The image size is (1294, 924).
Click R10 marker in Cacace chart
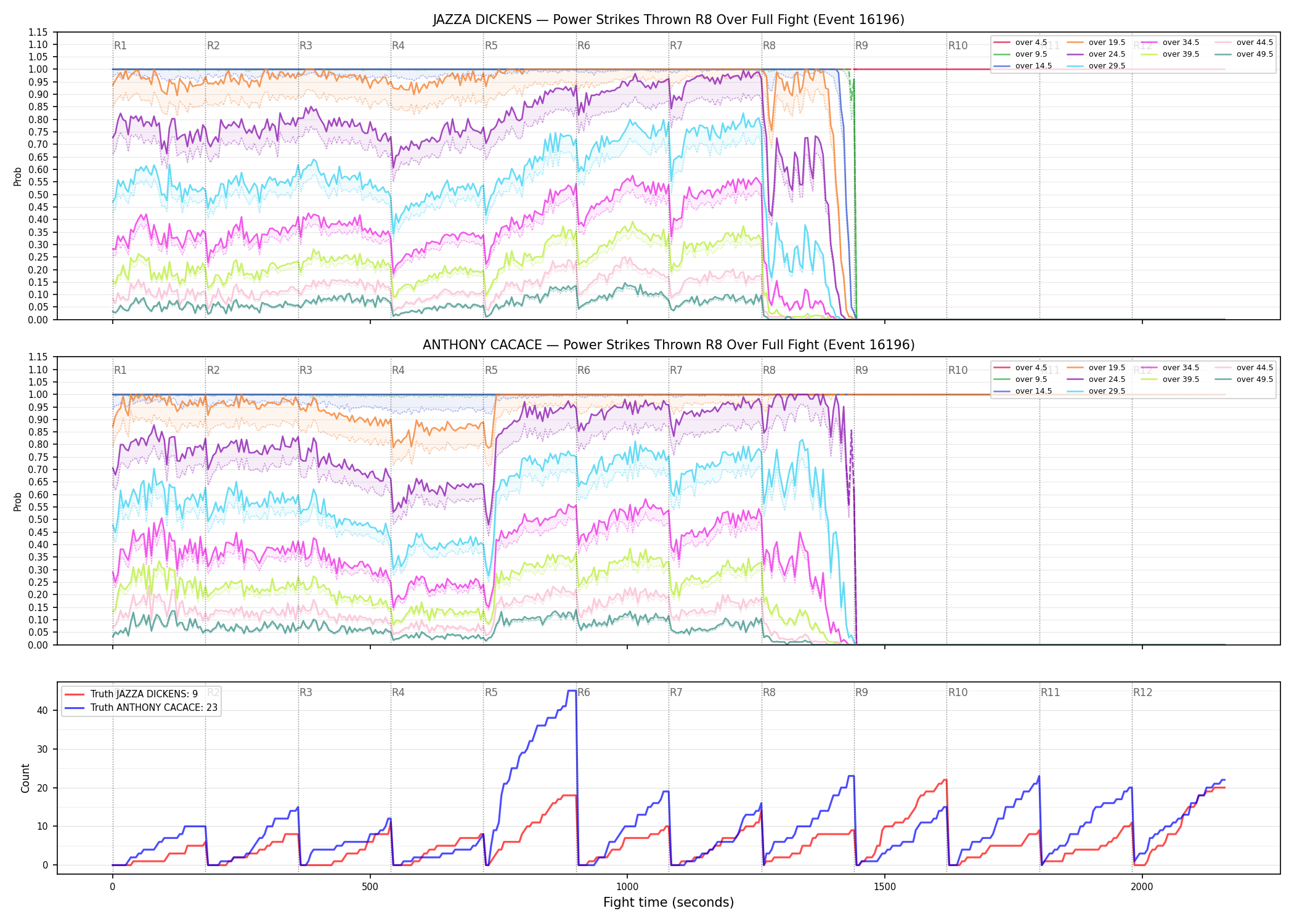(958, 370)
